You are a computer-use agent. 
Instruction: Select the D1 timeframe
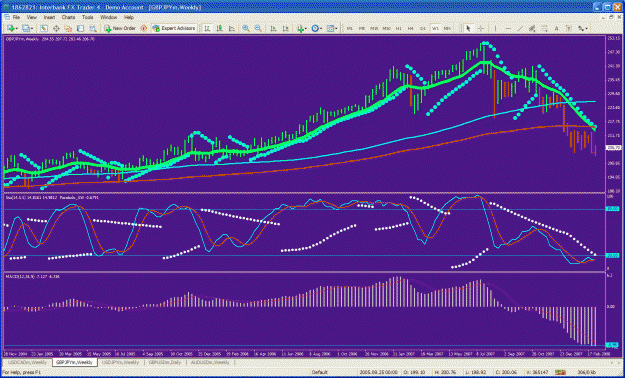[423, 28]
